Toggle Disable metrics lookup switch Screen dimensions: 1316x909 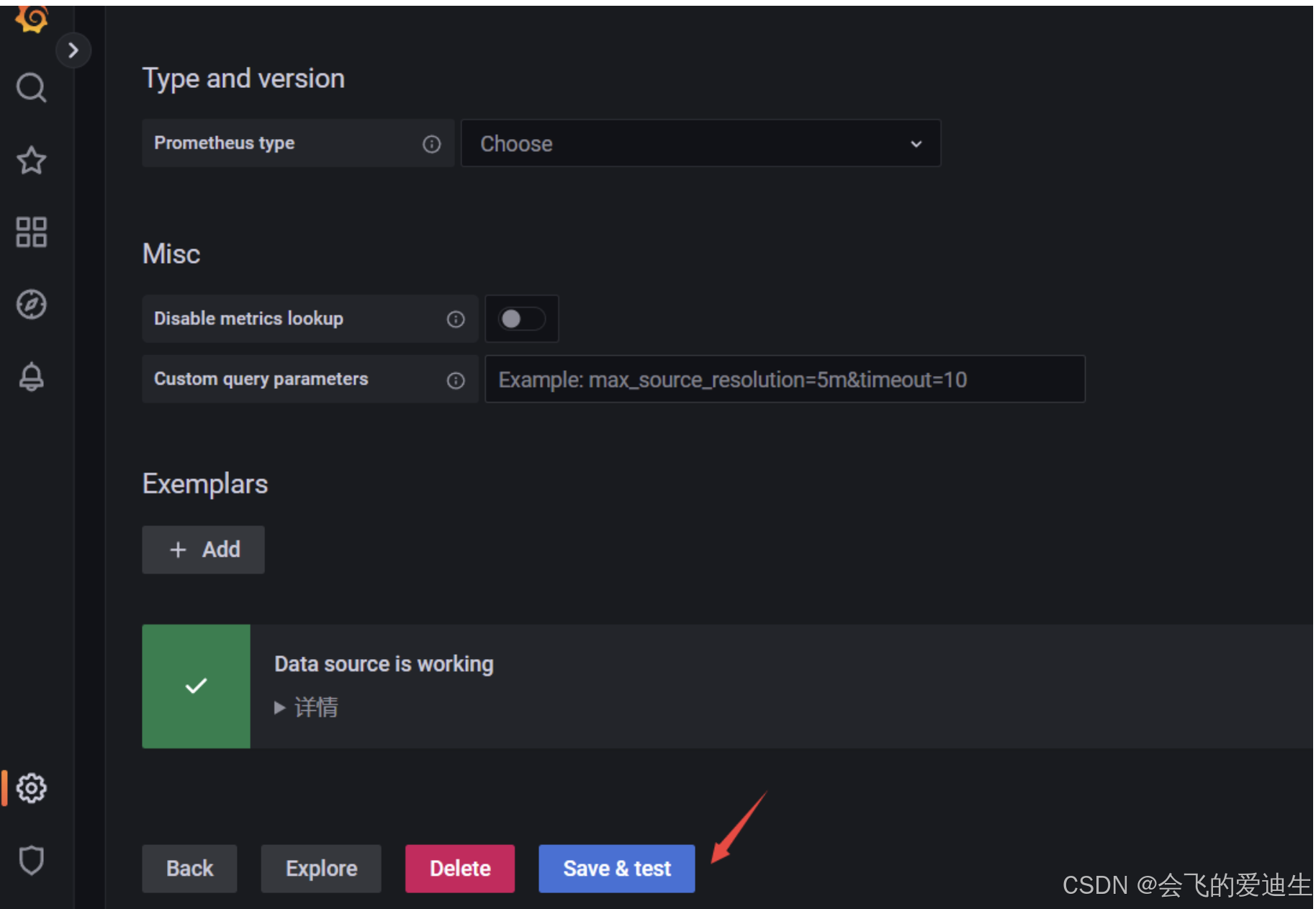point(522,318)
